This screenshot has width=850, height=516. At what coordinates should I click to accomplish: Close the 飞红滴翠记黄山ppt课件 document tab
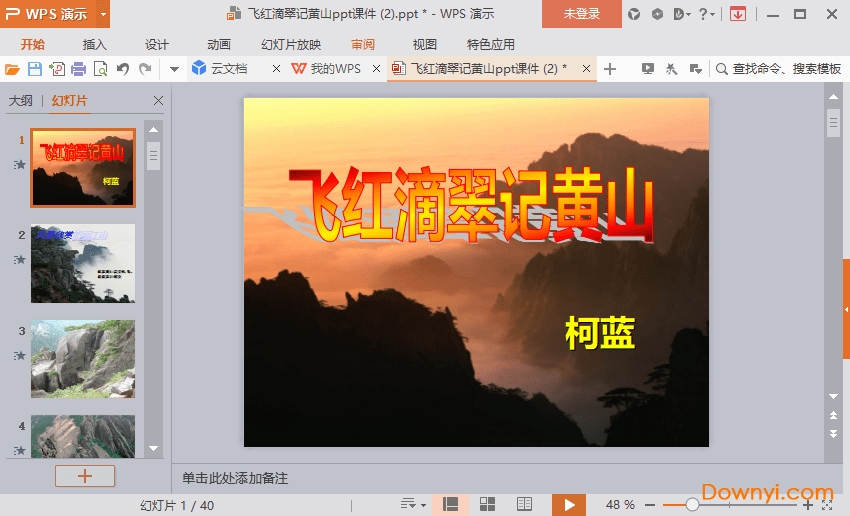click(586, 68)
